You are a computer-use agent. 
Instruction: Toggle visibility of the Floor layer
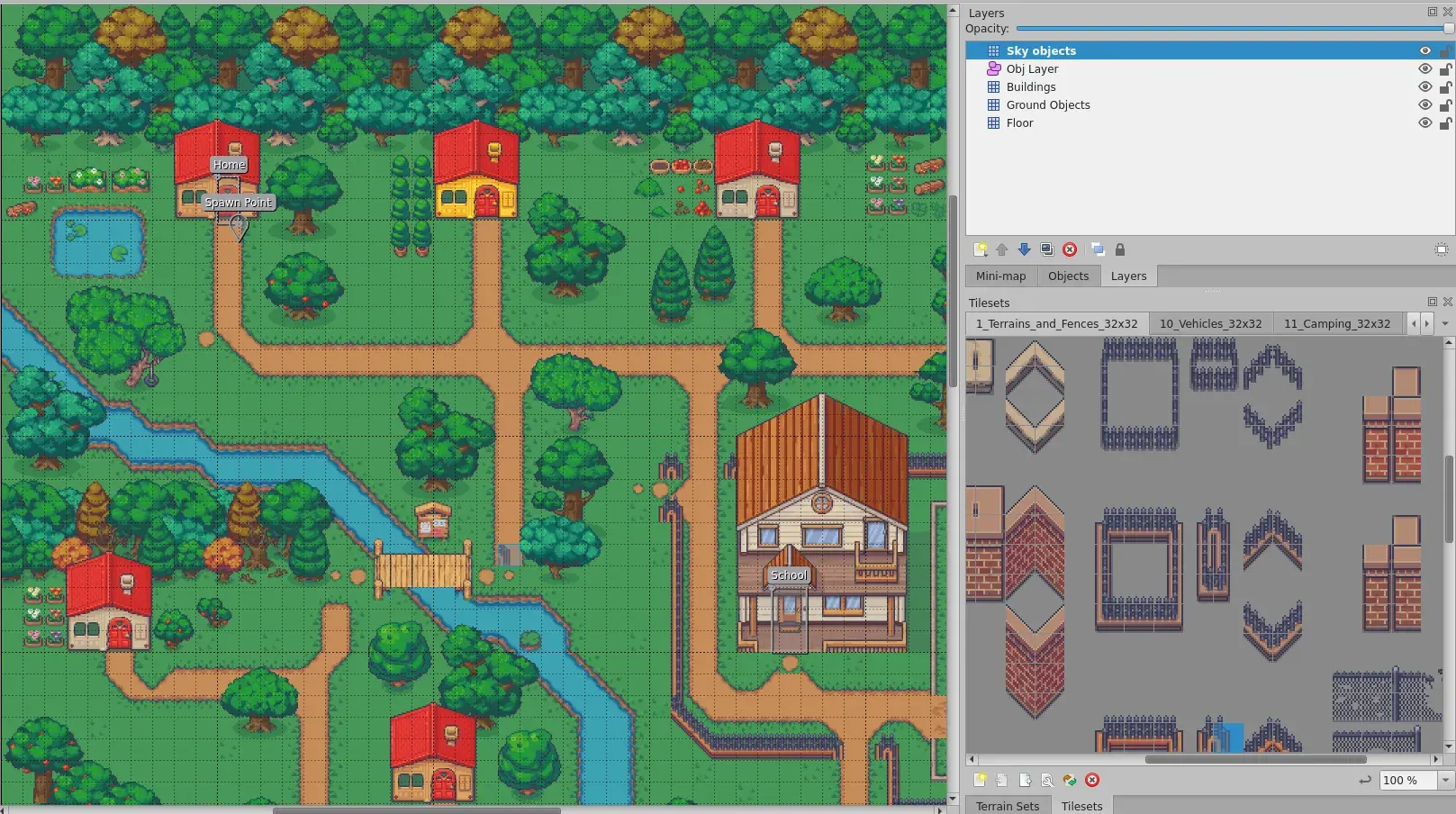[1424, 123]
